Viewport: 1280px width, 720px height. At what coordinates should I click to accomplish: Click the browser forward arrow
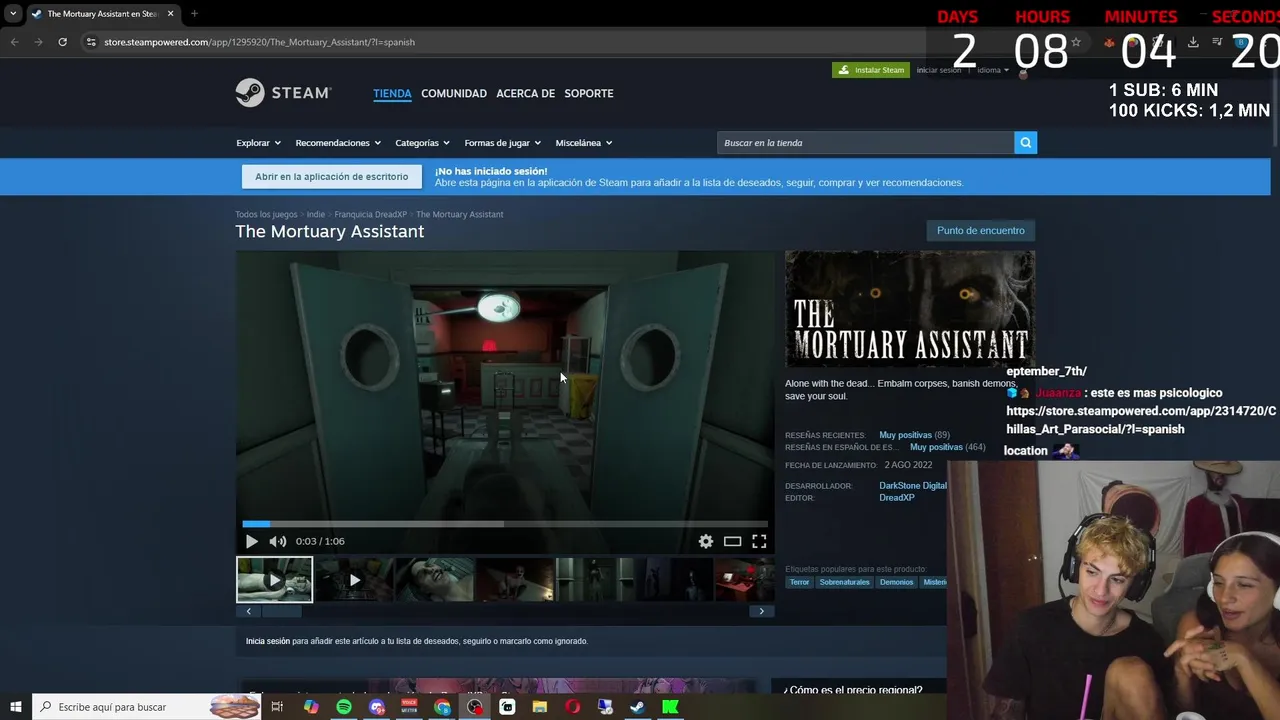coord(38,42)
